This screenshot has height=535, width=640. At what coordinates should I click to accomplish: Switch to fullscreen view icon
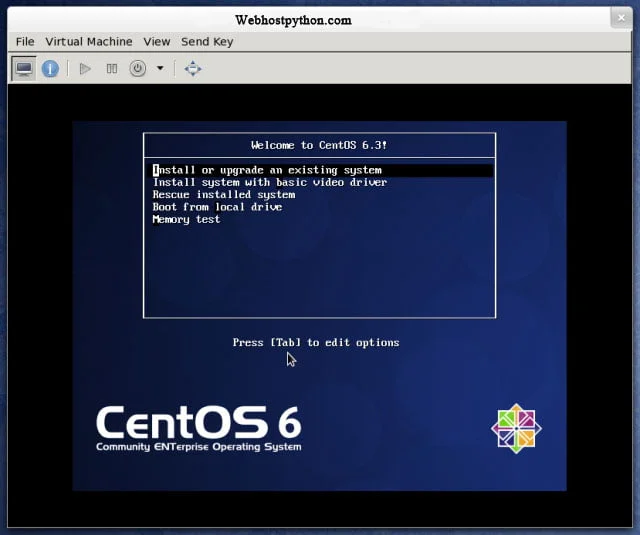[x=193, y=69]
